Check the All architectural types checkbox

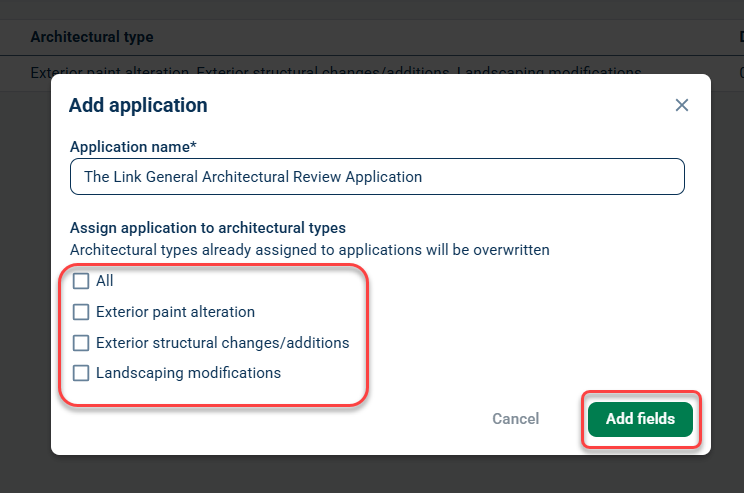pos(81,281)
